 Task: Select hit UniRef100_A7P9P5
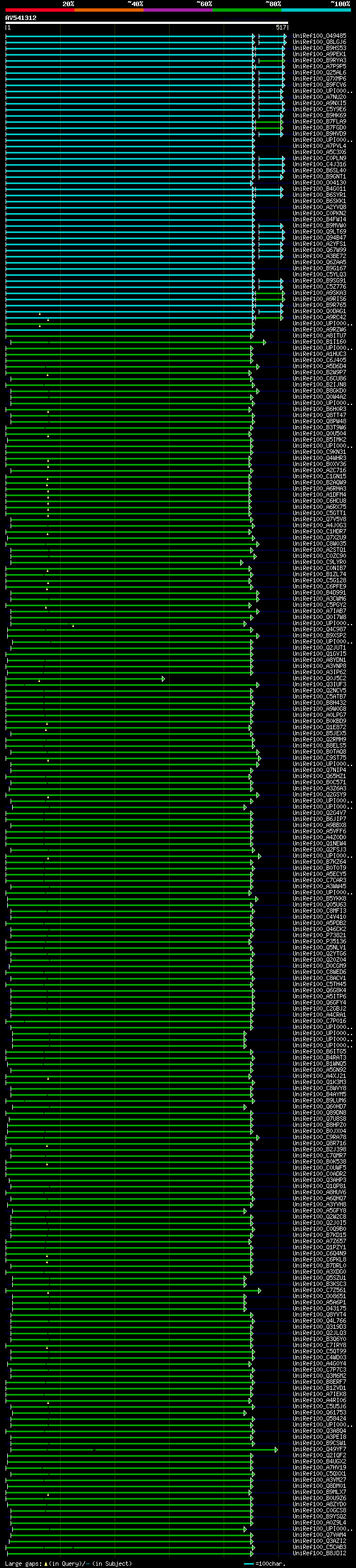(x=319, y=66)
